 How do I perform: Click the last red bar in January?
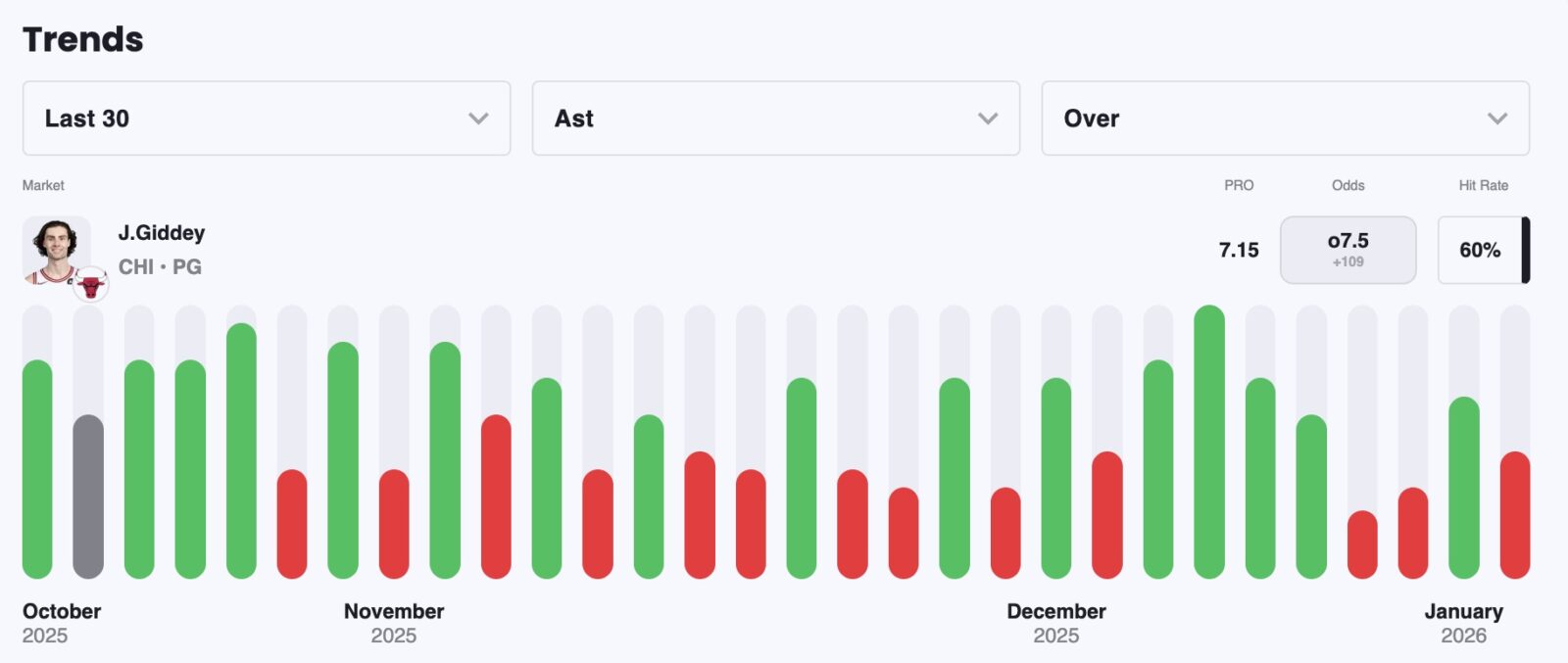point(1515,514)
